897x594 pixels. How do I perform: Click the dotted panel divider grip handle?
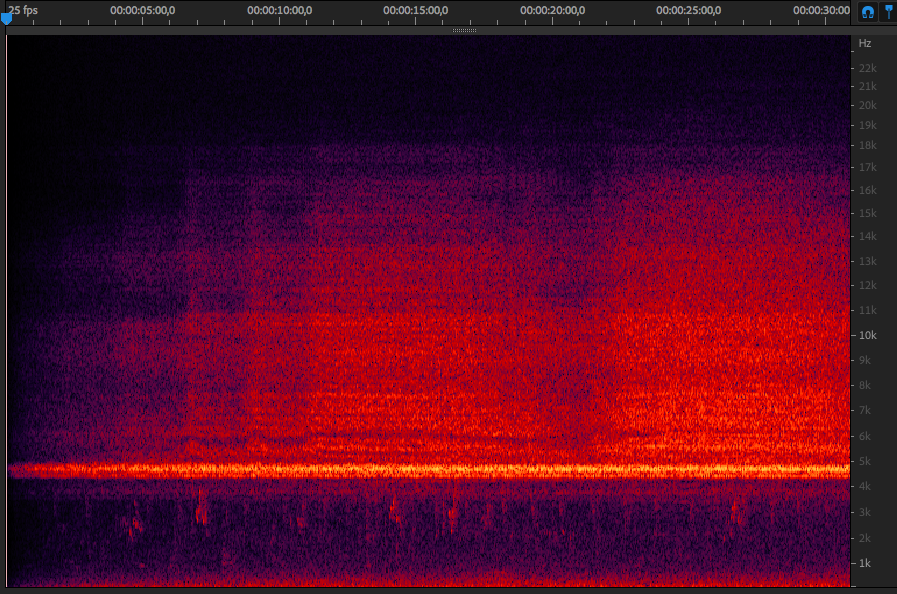coord(464,31)
